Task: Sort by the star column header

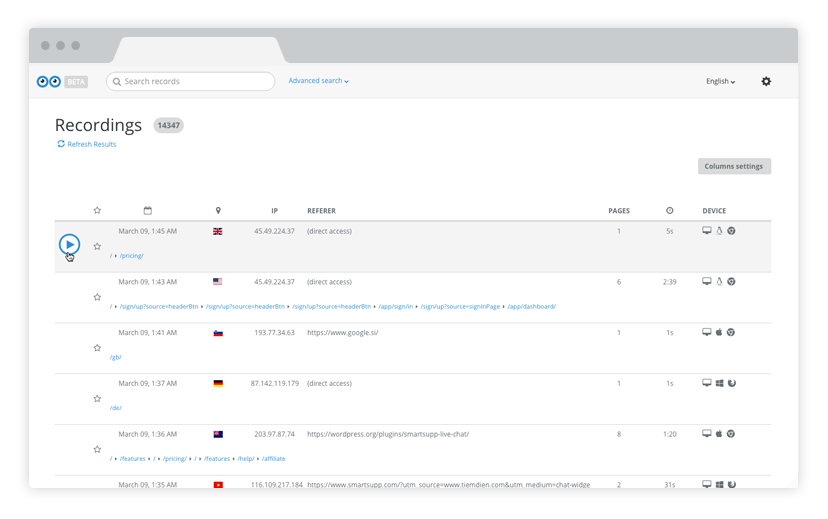Action: coord(97,211)
